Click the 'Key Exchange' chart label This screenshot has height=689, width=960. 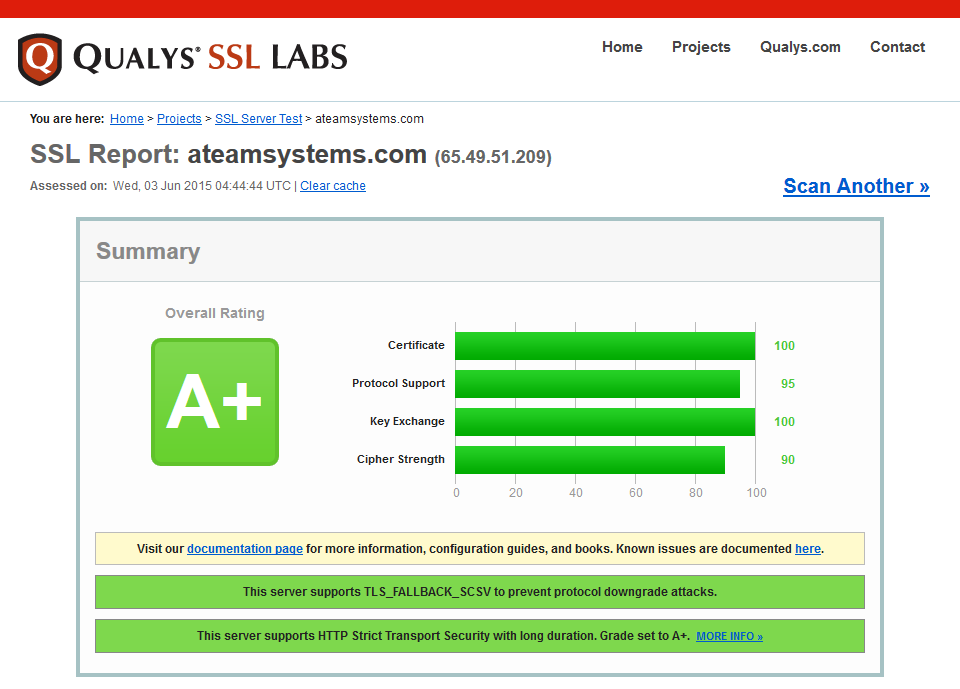point(407,421)
